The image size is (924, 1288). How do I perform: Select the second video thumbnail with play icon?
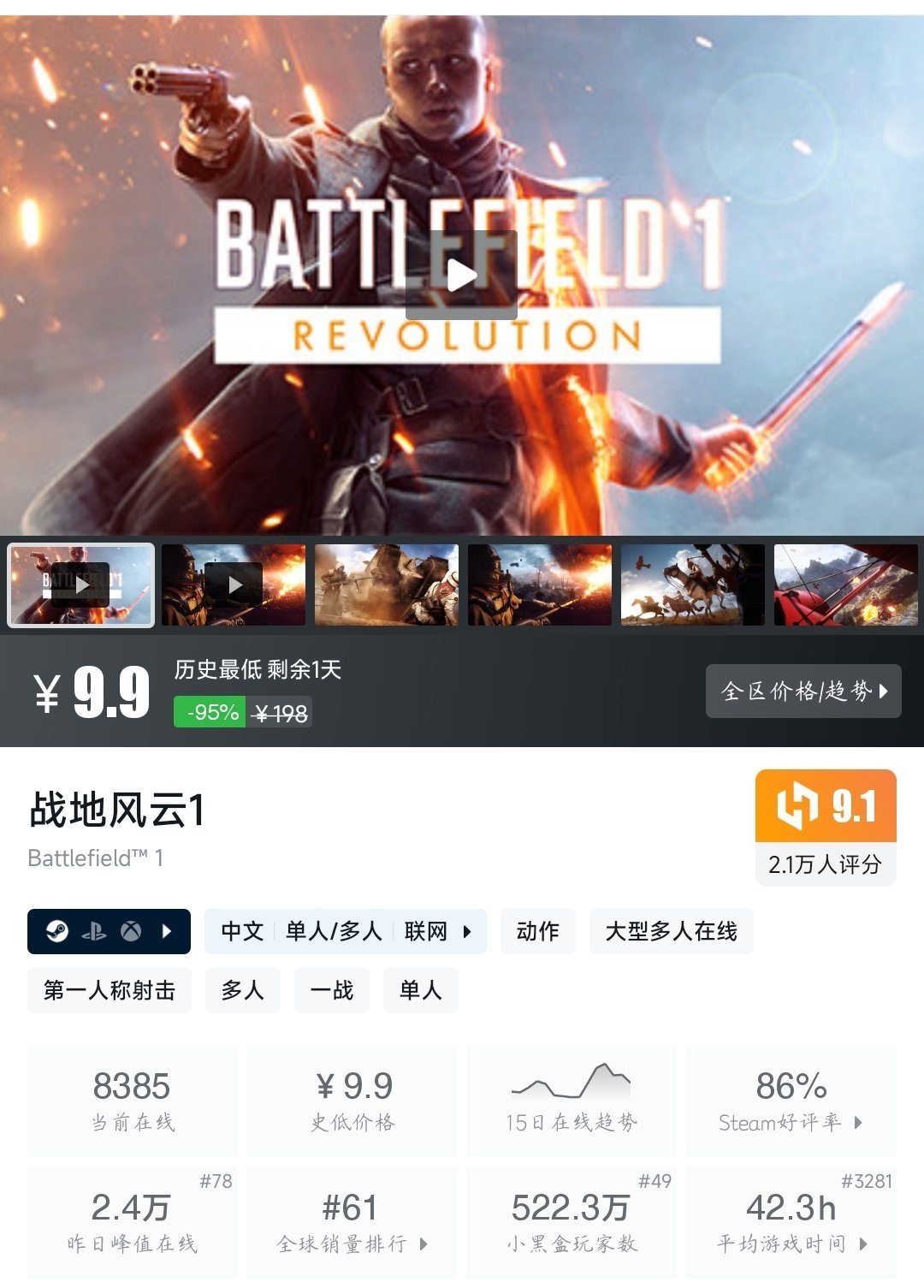click(234, 585)
